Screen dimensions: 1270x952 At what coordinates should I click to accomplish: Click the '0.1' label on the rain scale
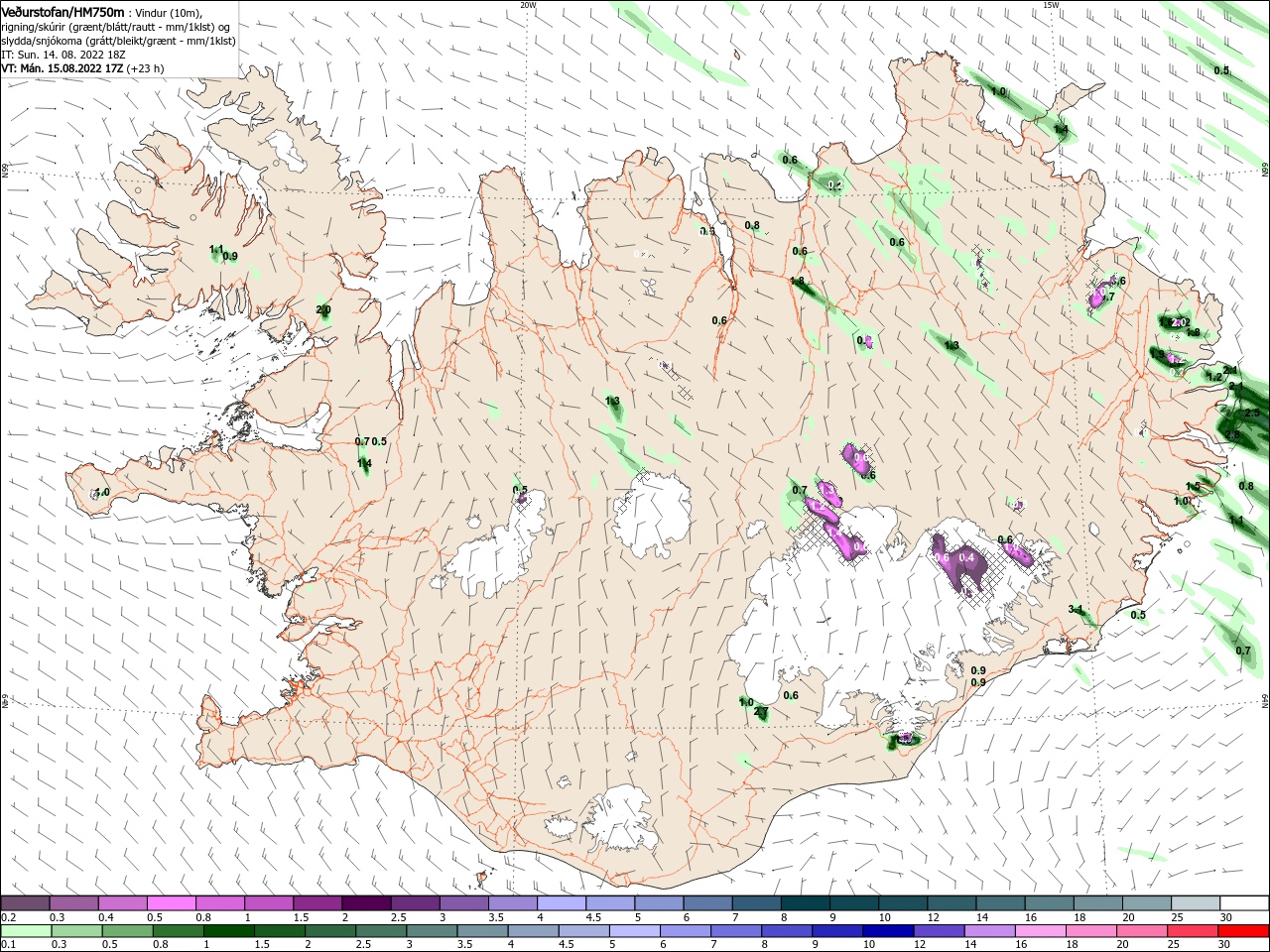click(8, 945)
